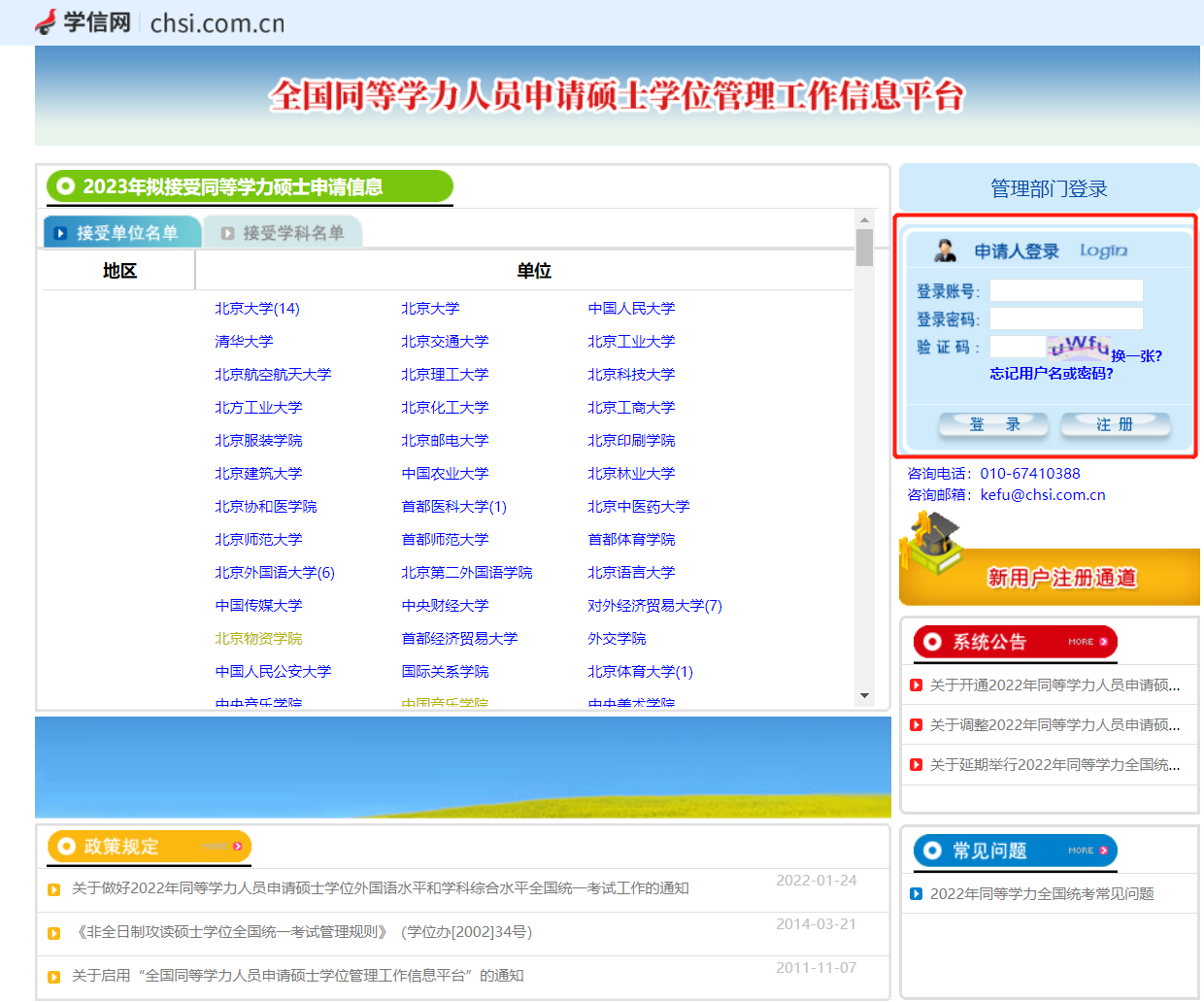Click the orange bullet beside the 2022-01-24 policy notice
This screenshot has width=1204, height=1002.
point(54,889)
